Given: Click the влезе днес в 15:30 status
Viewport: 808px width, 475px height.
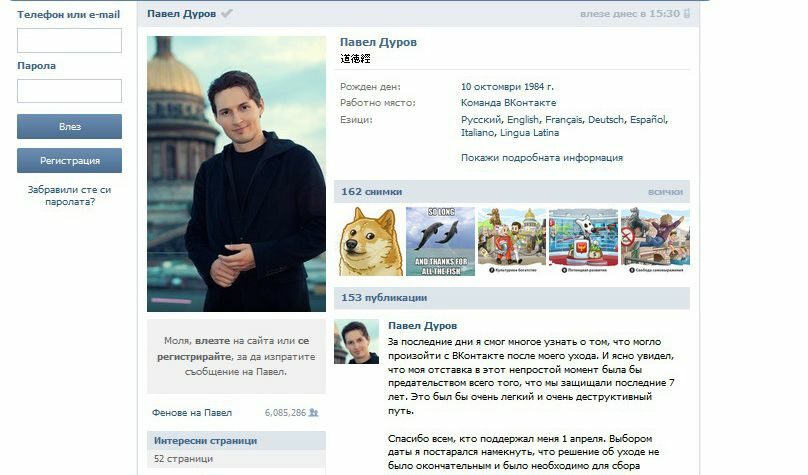Looking at the screenshot, I should [630, 14].
